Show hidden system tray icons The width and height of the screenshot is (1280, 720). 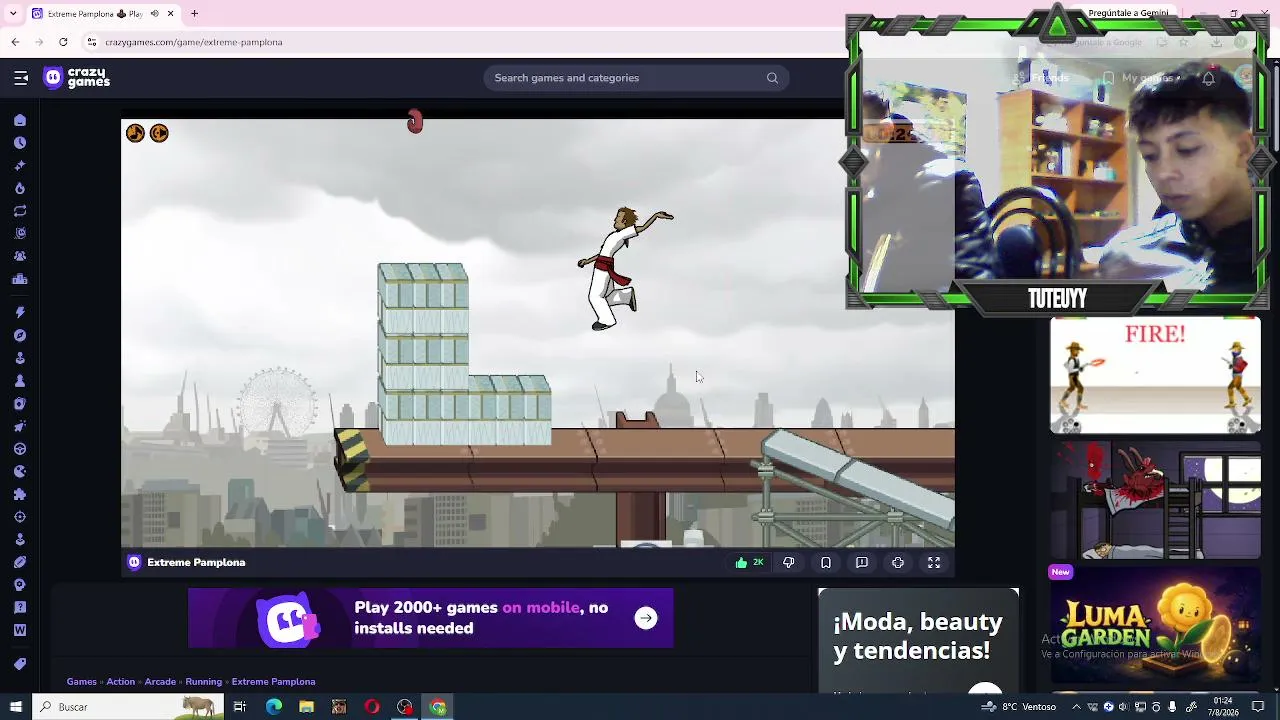1076,707
